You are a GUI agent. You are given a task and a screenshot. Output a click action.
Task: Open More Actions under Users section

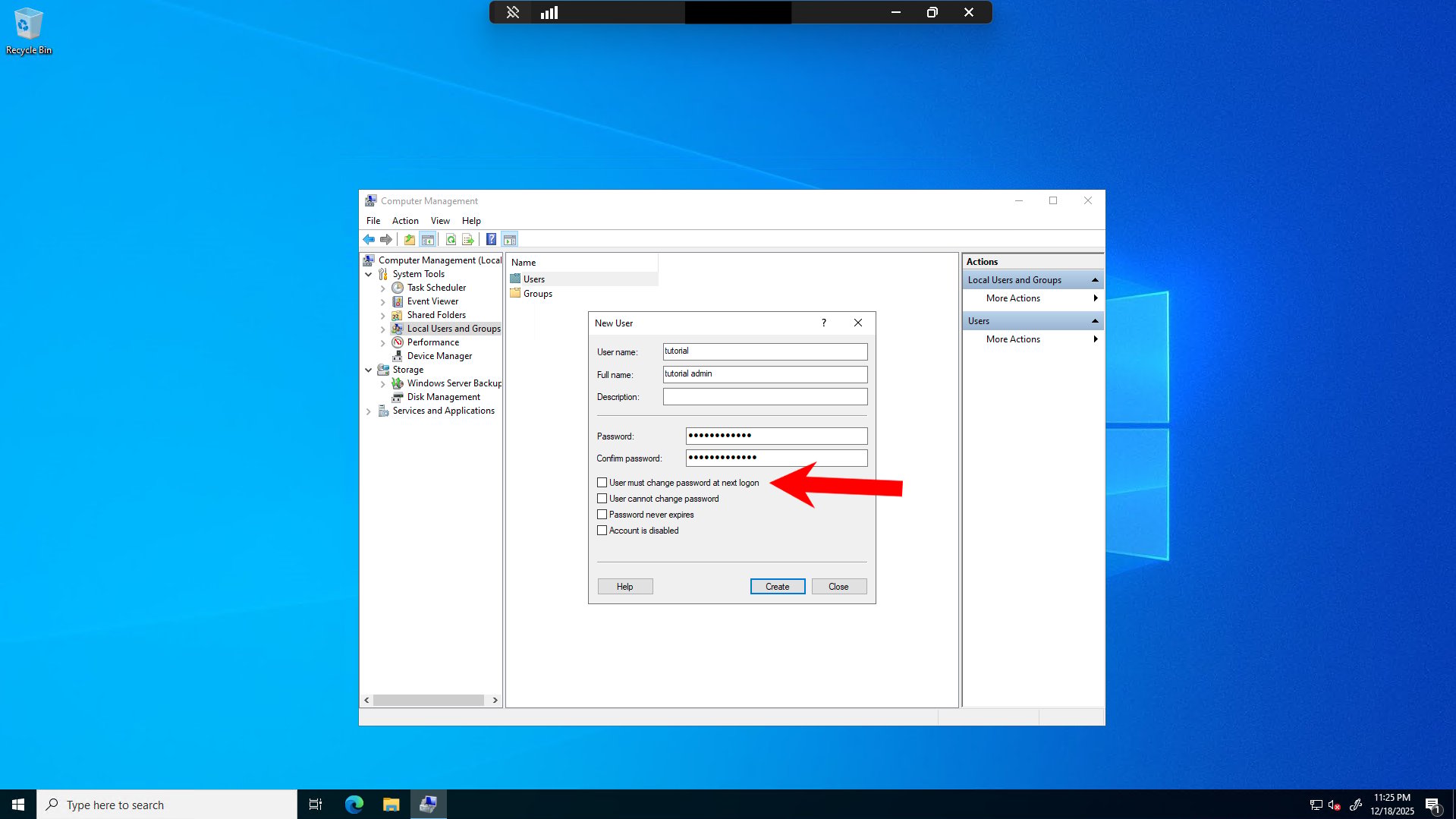[x=1033, y=339]
